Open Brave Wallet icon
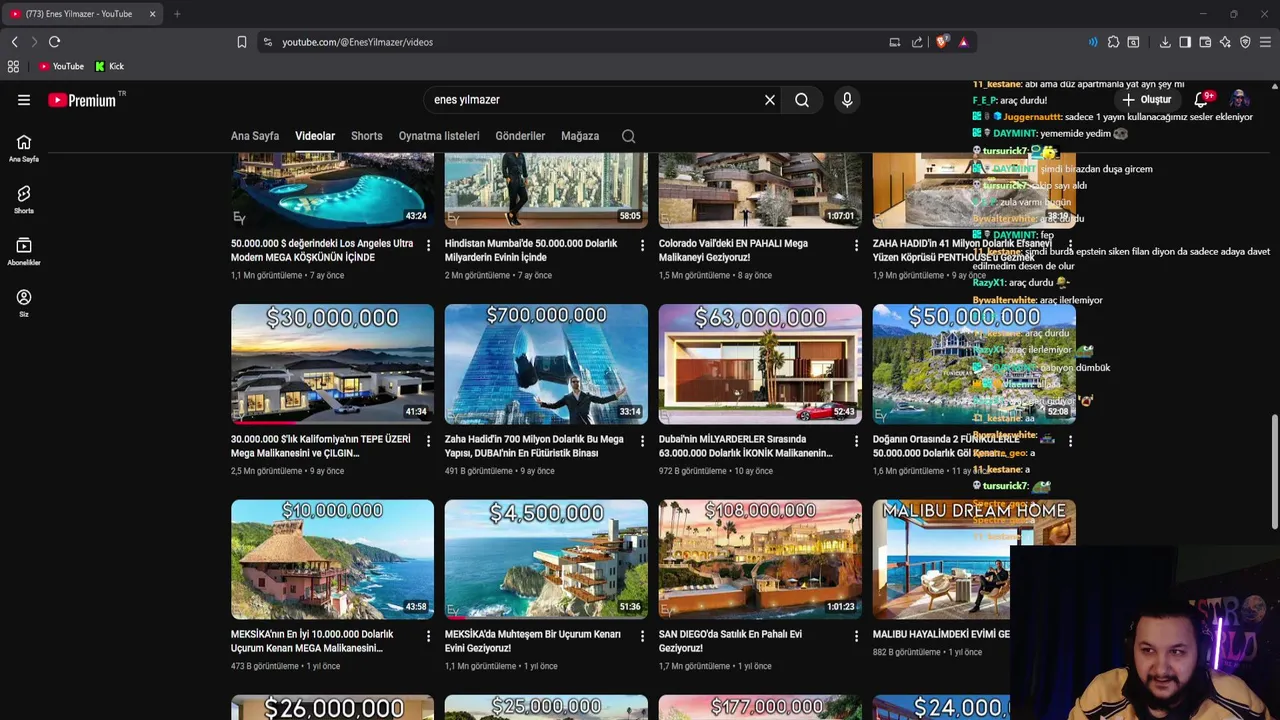The height and width of the screenshot is (720, 1280). (1205, 42)
